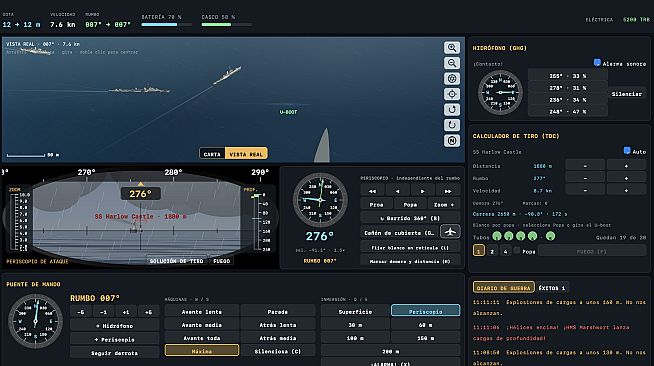
Task: Toggle the Auto checkbox in the TDC
Action: [x=627, y=151]
